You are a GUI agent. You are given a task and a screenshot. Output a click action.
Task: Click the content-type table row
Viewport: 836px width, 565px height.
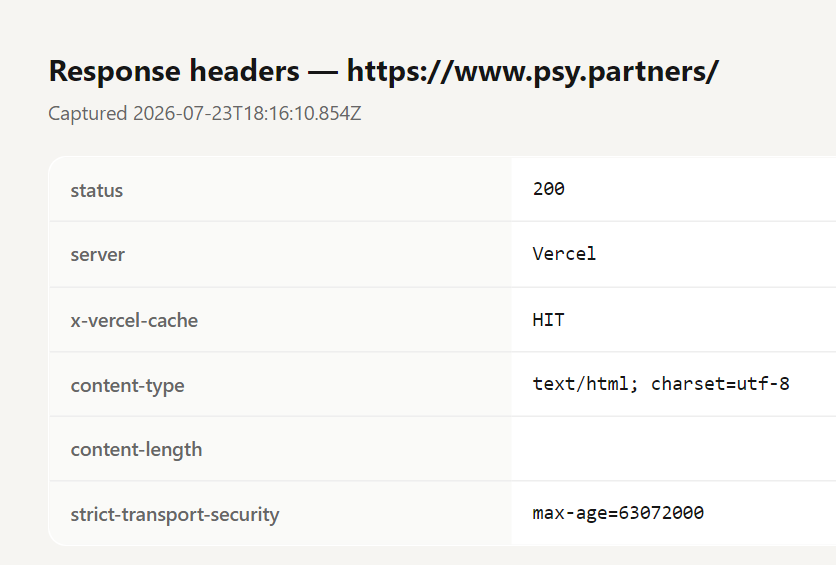(443, 384)
